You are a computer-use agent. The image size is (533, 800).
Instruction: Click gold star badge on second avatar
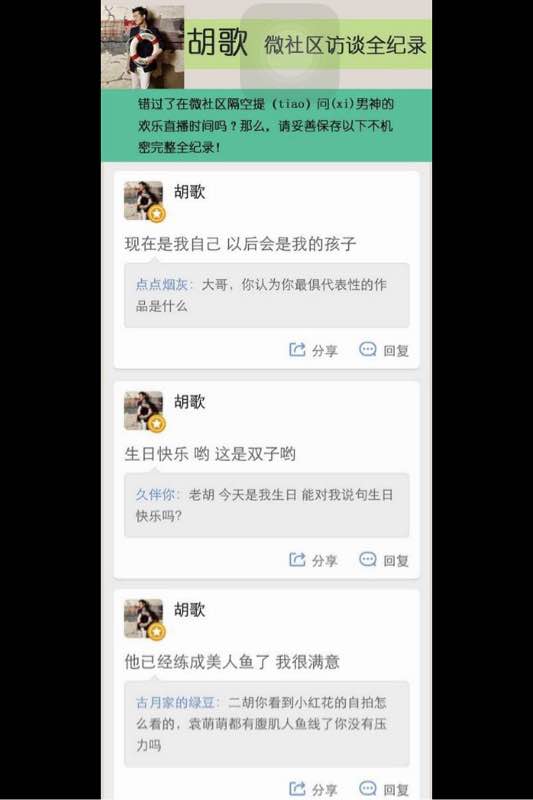(x=157, y=423)
